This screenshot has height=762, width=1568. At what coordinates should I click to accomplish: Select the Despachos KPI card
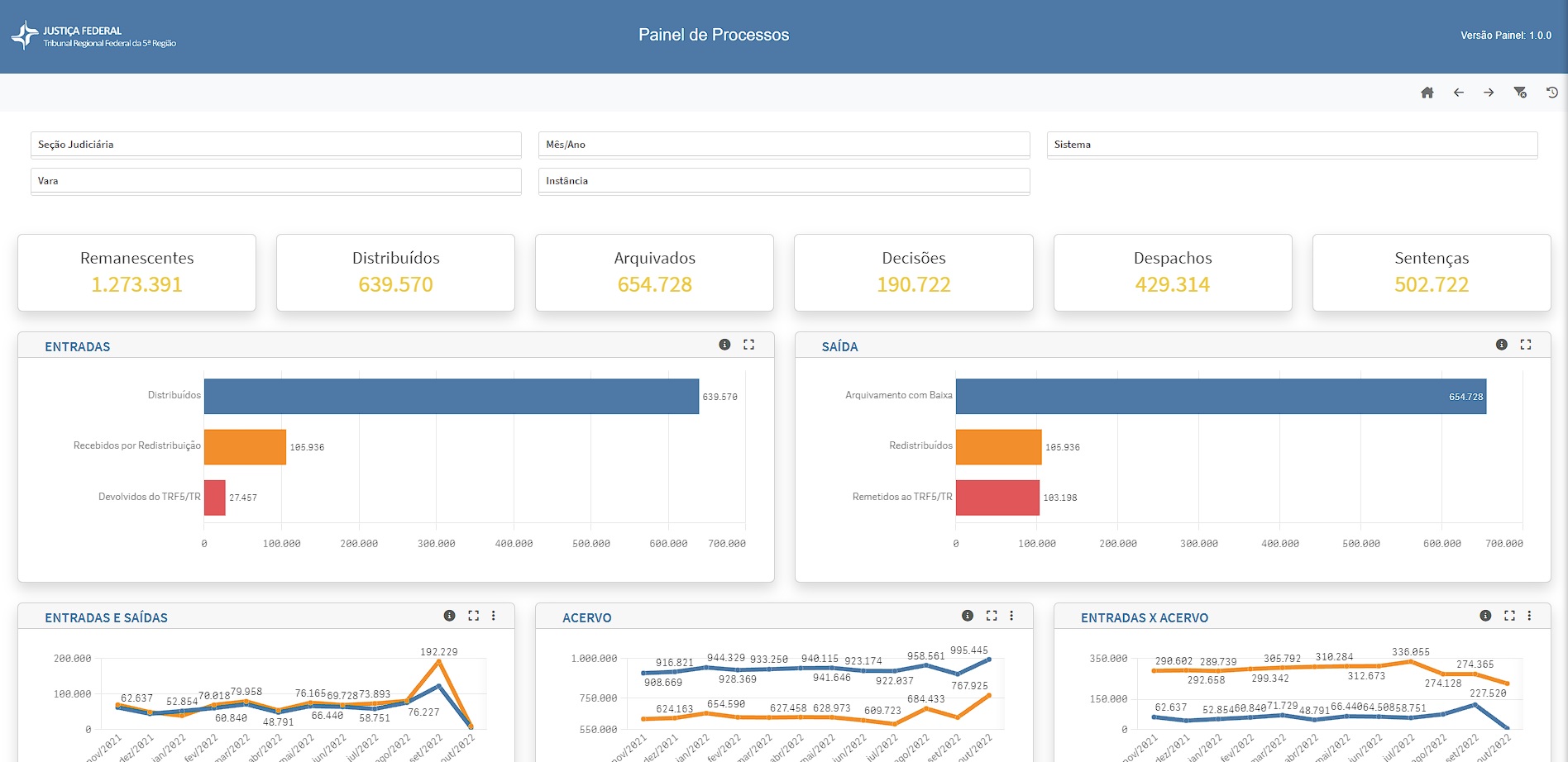coord(1173,273)
